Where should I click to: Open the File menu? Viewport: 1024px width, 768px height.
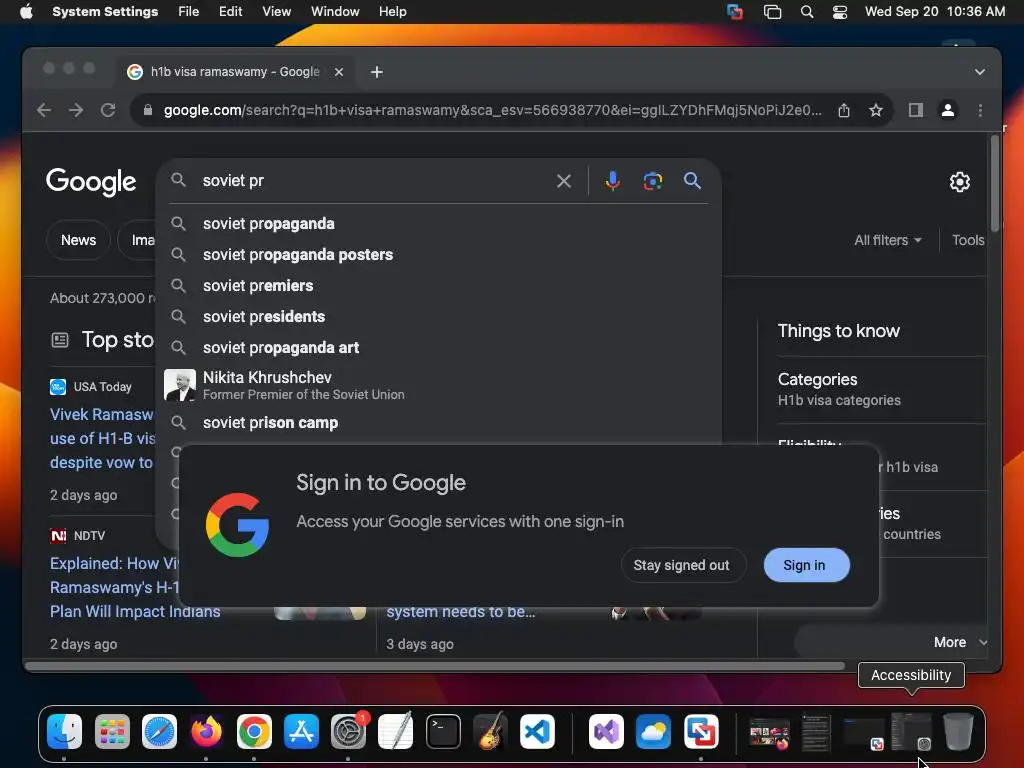(x=189, y=12)
